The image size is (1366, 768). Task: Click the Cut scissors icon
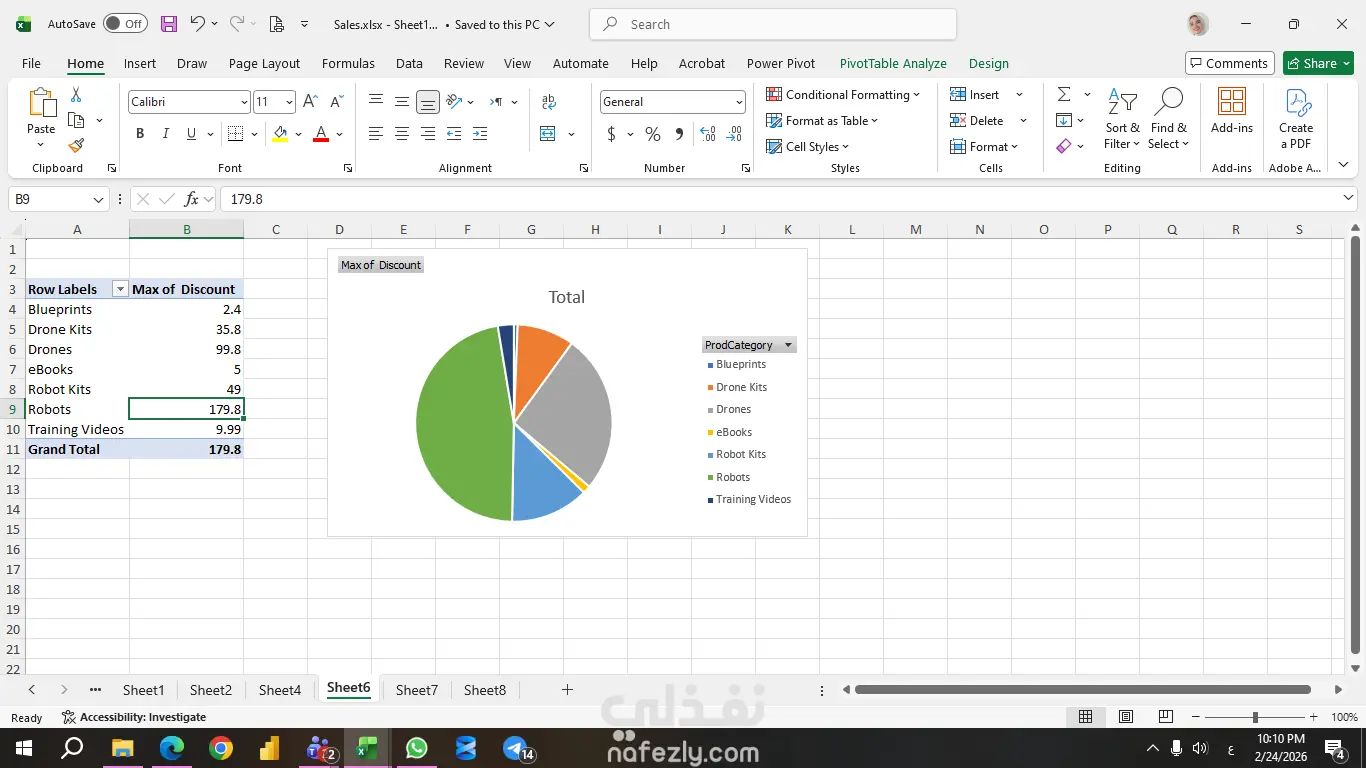(76, 95)
